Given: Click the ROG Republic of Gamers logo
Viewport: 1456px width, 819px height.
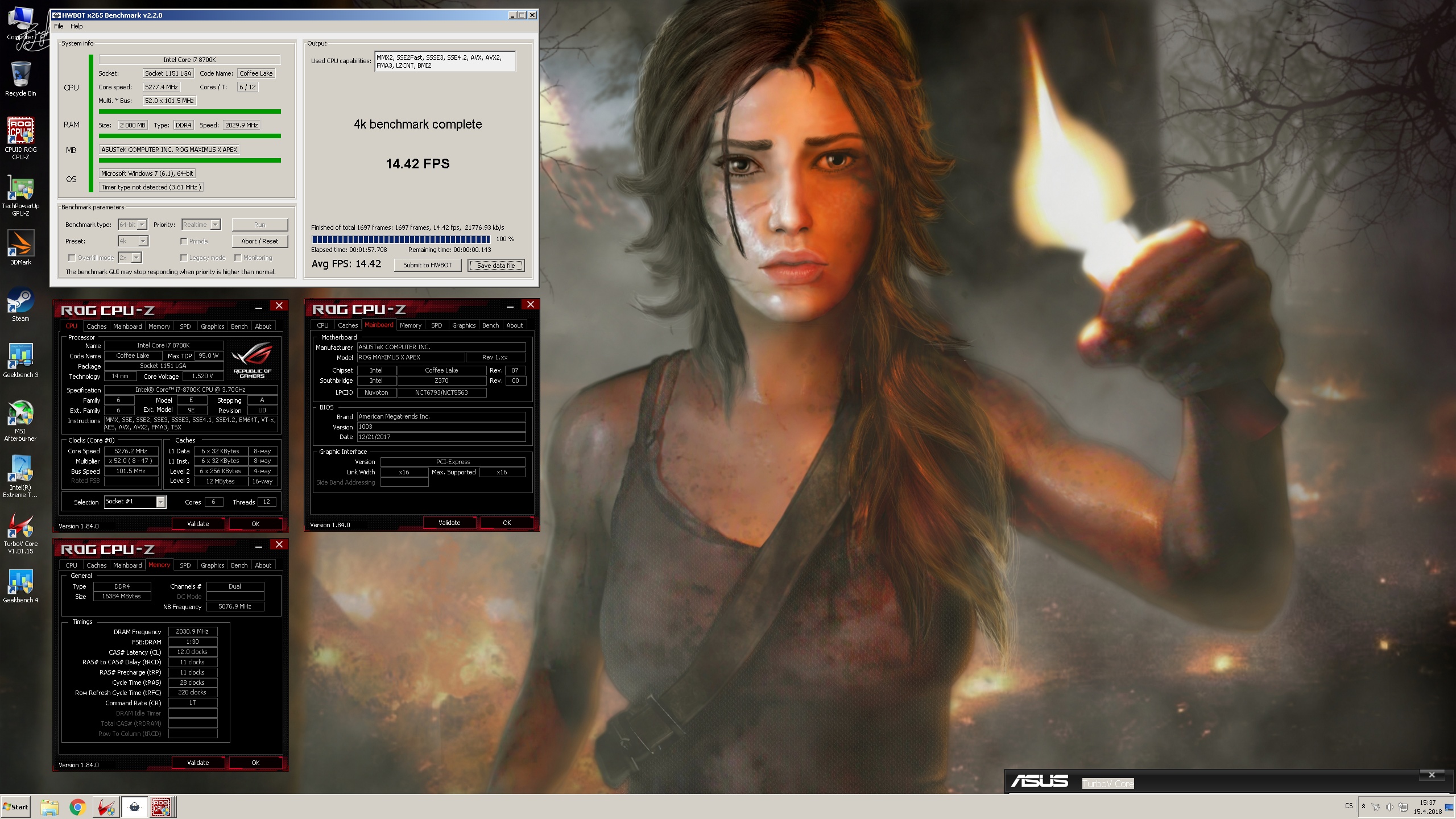Looking at the screenshot, I should click(x=252, y=359).
